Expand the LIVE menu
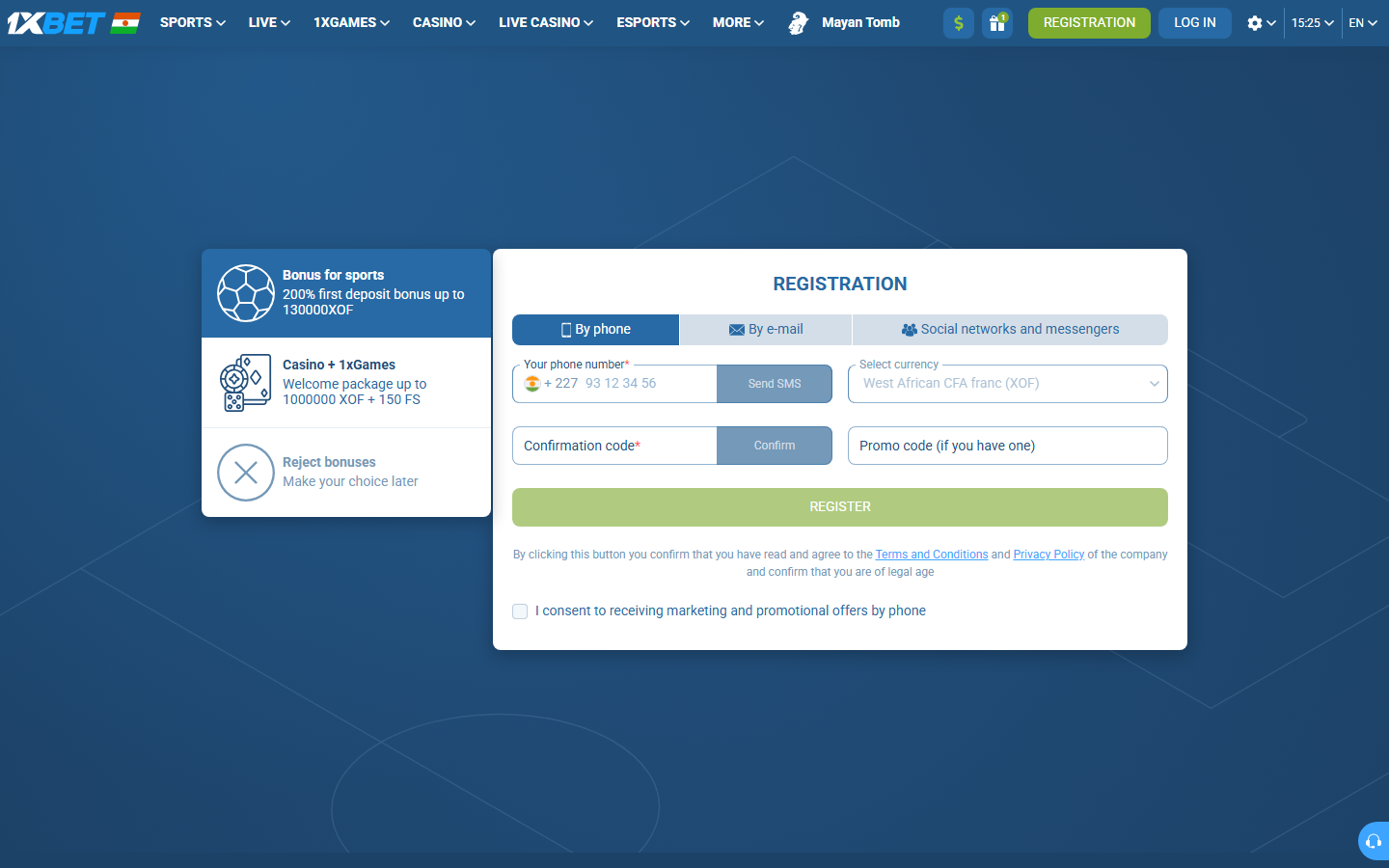The image size is (1389, 868). pyautogui.click(x=269, y=22)
